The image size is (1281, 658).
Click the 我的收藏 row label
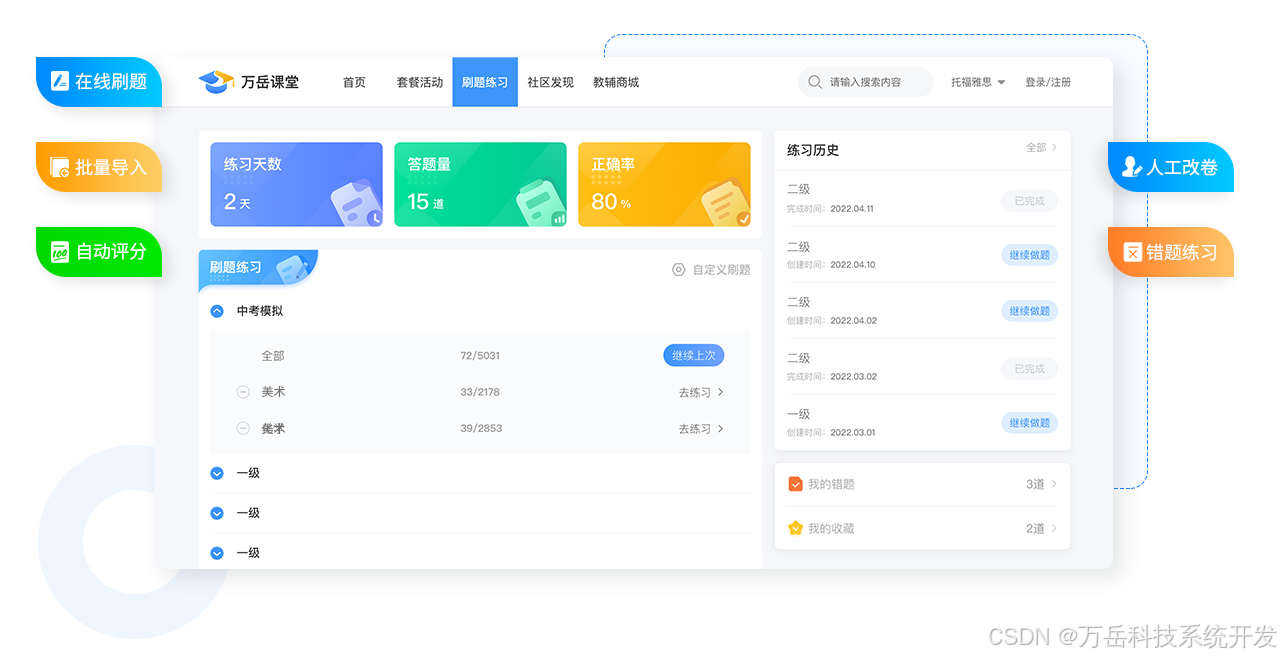831,528
